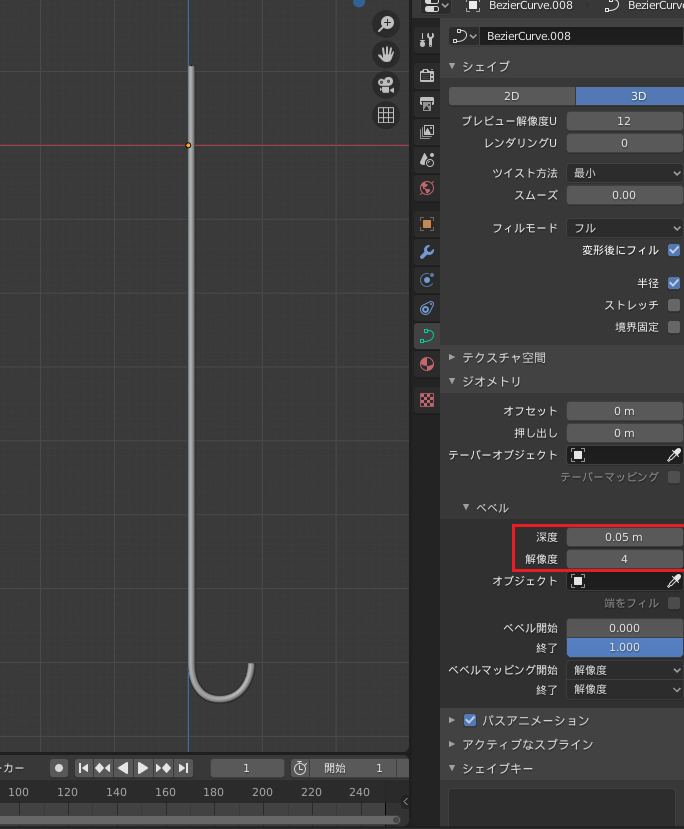Open ベベルマッピング開始 dropdown

[625, 670]
